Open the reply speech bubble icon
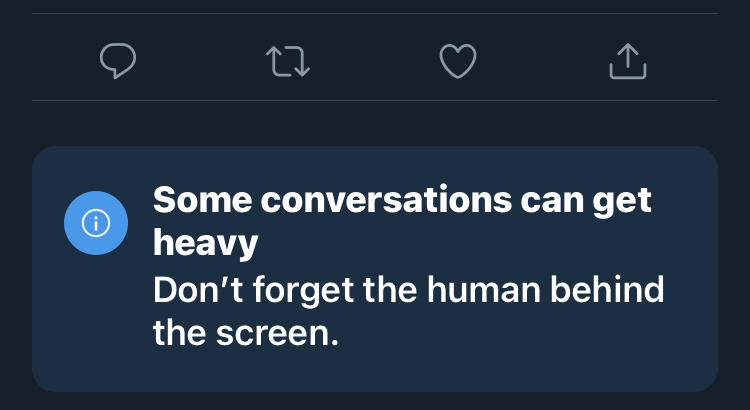Viewport: 750px width, 410px height. tap(118, 61)
